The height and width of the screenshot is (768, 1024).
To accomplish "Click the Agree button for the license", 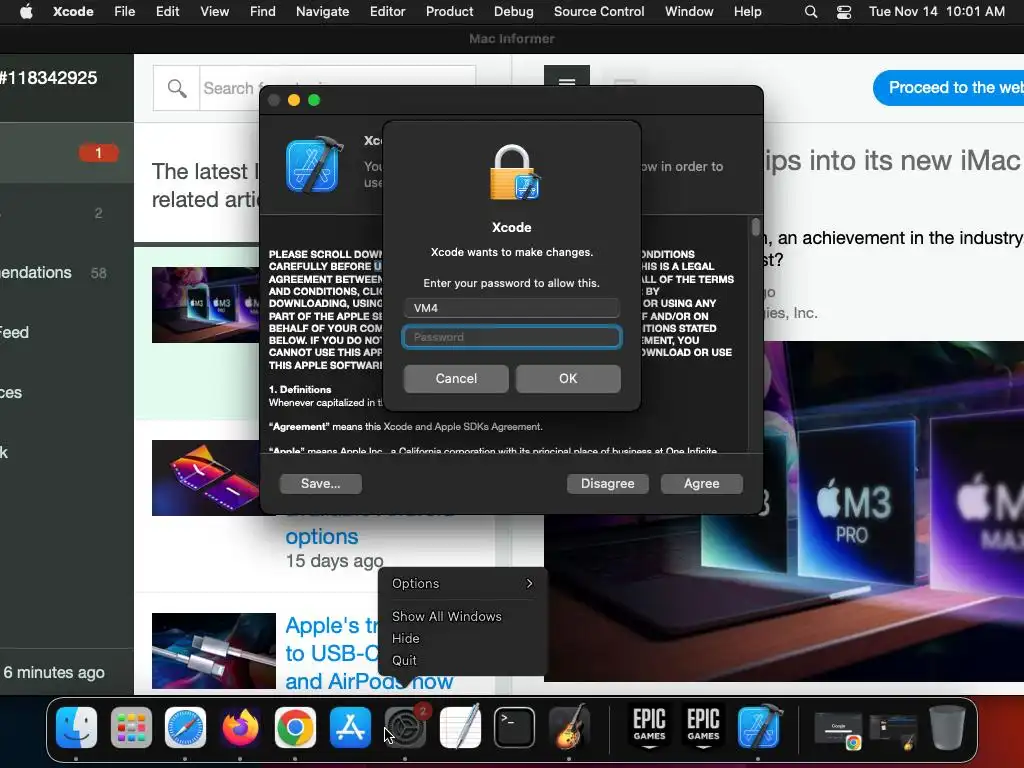I will click(701, 483).
